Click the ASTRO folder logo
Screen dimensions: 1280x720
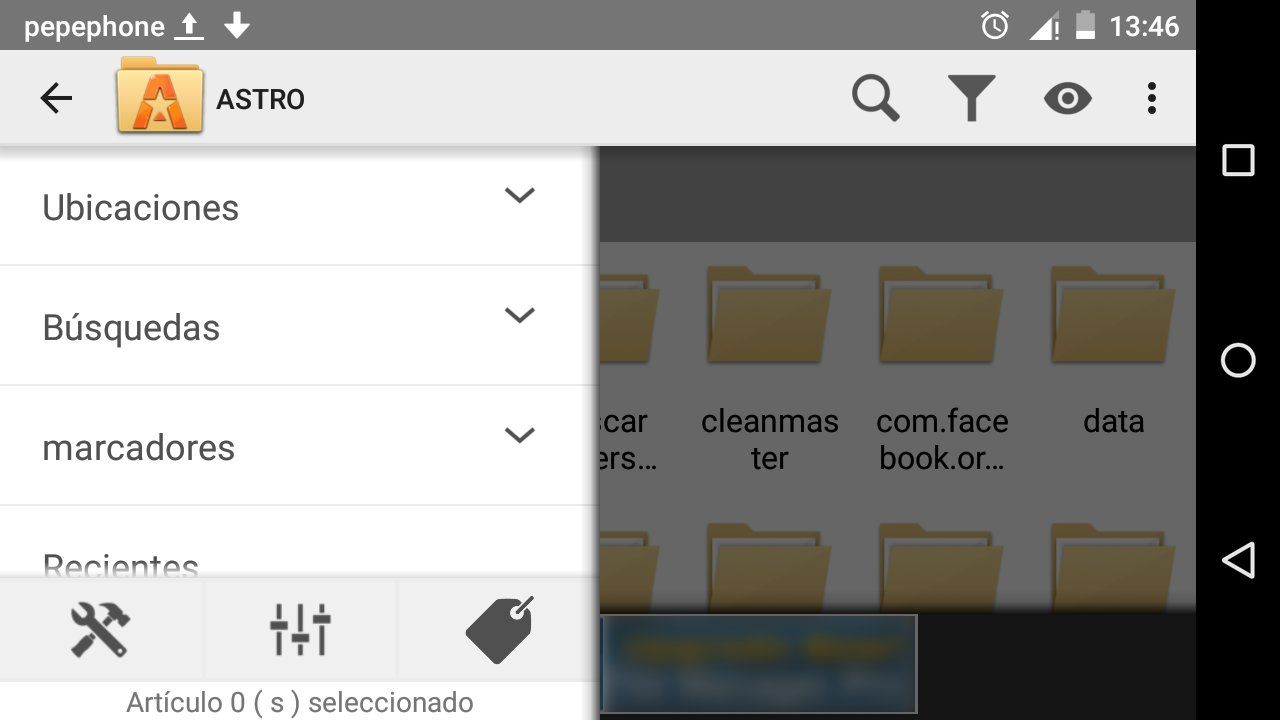(x=160, y=96)
